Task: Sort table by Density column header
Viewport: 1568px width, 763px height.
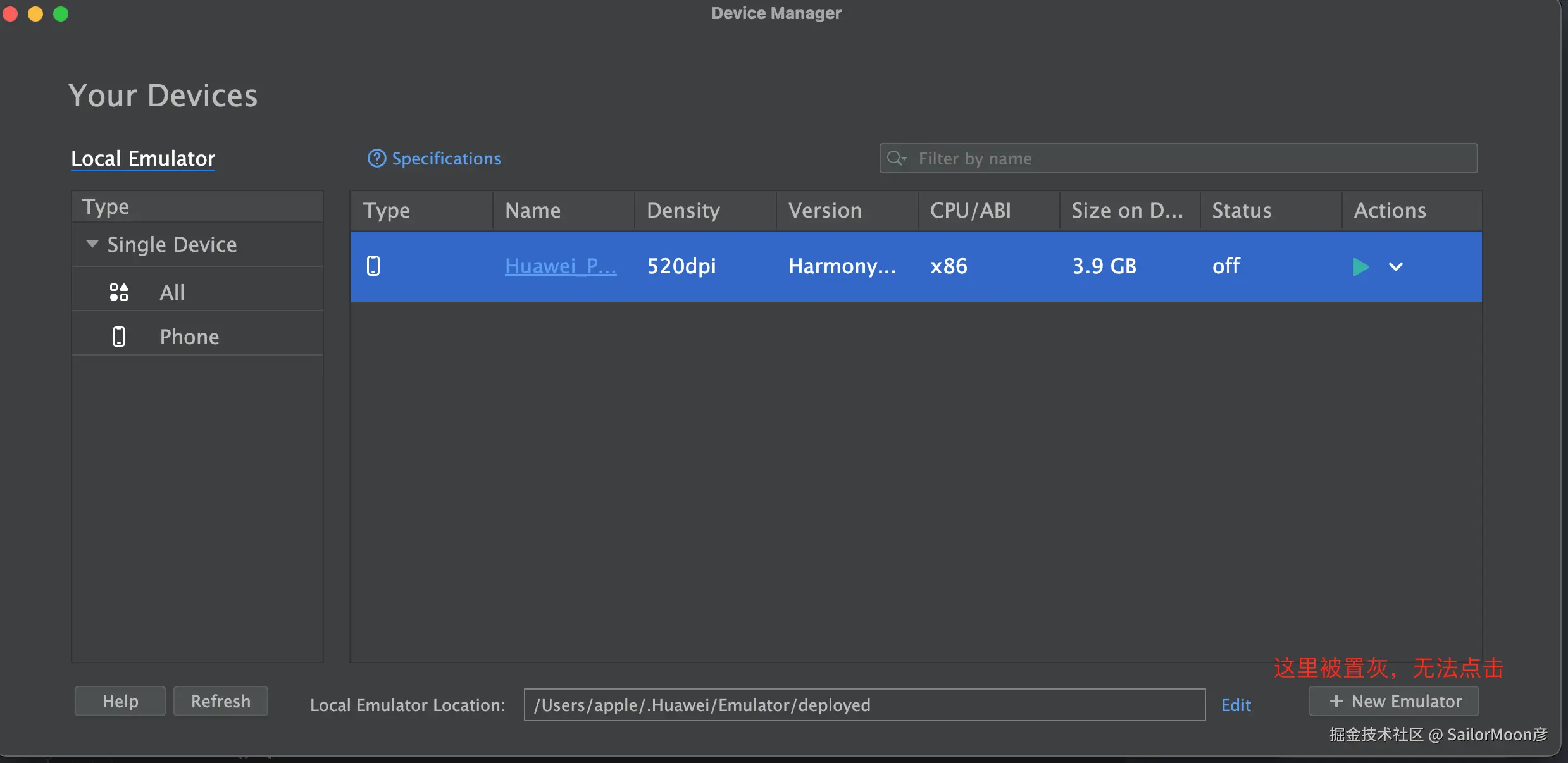Action: 683,211
